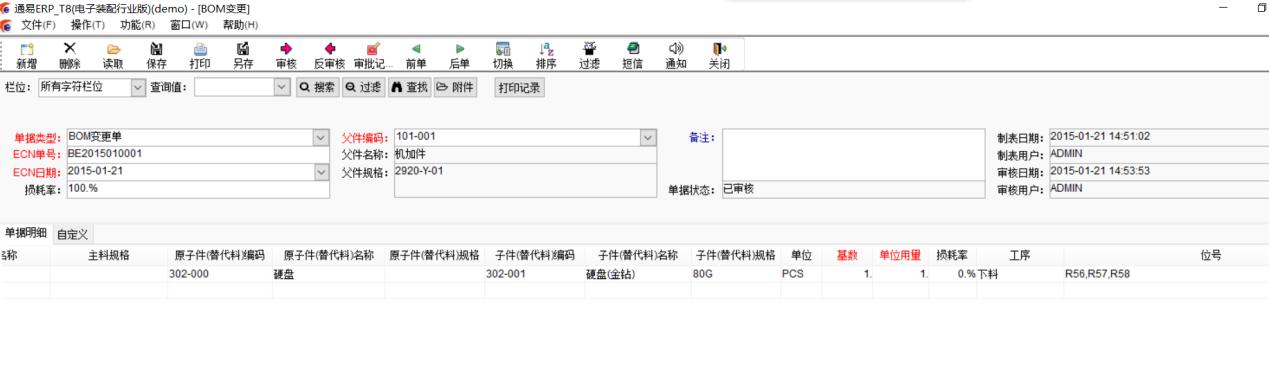
Task: Click the 工序 column header
Action: click(1020, 255)
